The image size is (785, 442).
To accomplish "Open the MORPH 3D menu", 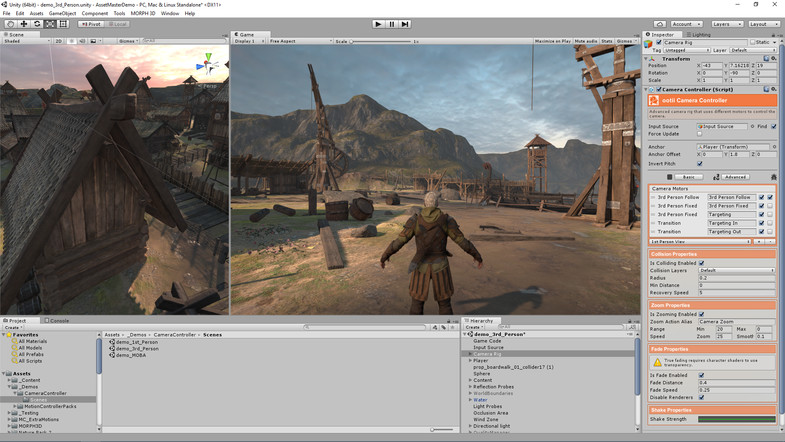I will click(143, 14).
